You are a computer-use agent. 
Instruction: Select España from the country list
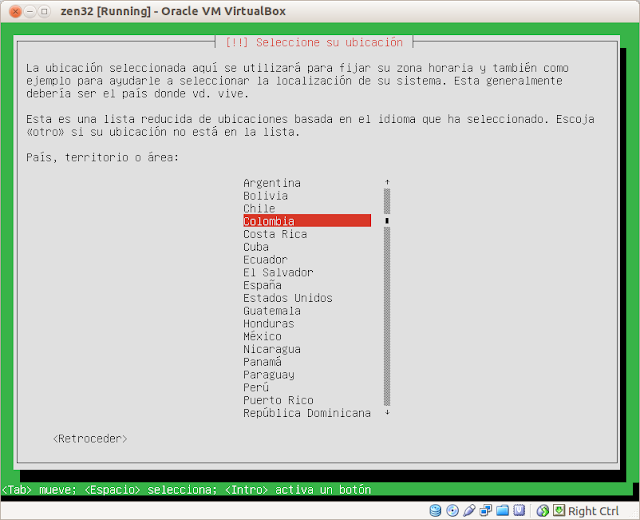tap(307, 285)
